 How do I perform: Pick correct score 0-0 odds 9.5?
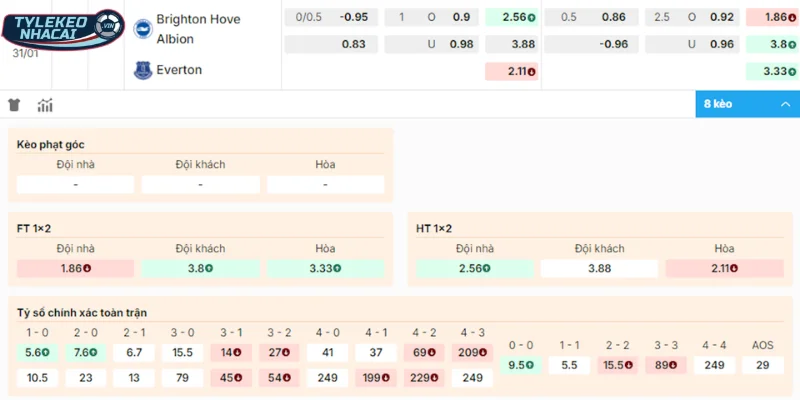(x=521, y=365)
